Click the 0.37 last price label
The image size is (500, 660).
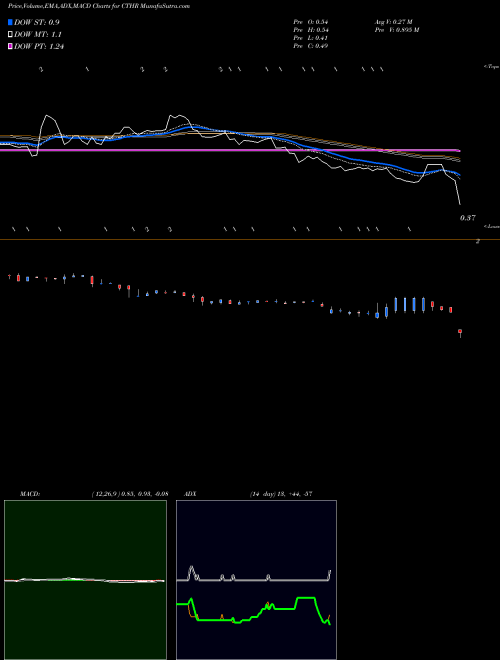[468, 218]
